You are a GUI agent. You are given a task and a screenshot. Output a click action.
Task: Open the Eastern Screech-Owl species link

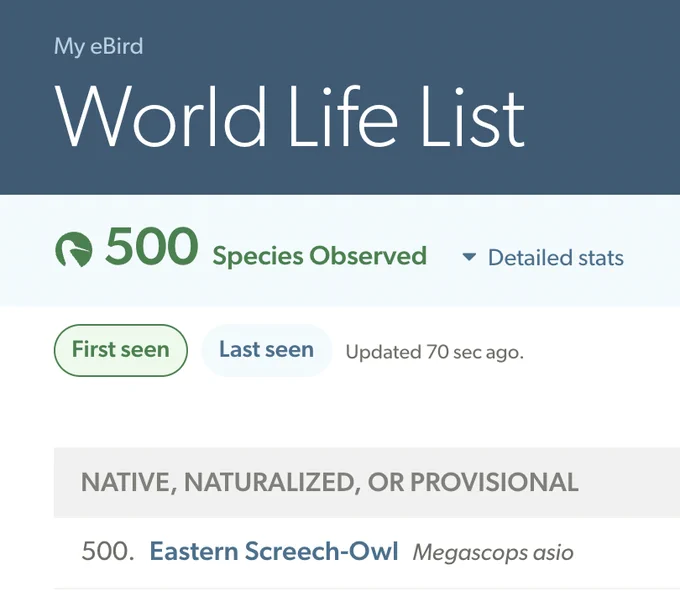point(274,551)
